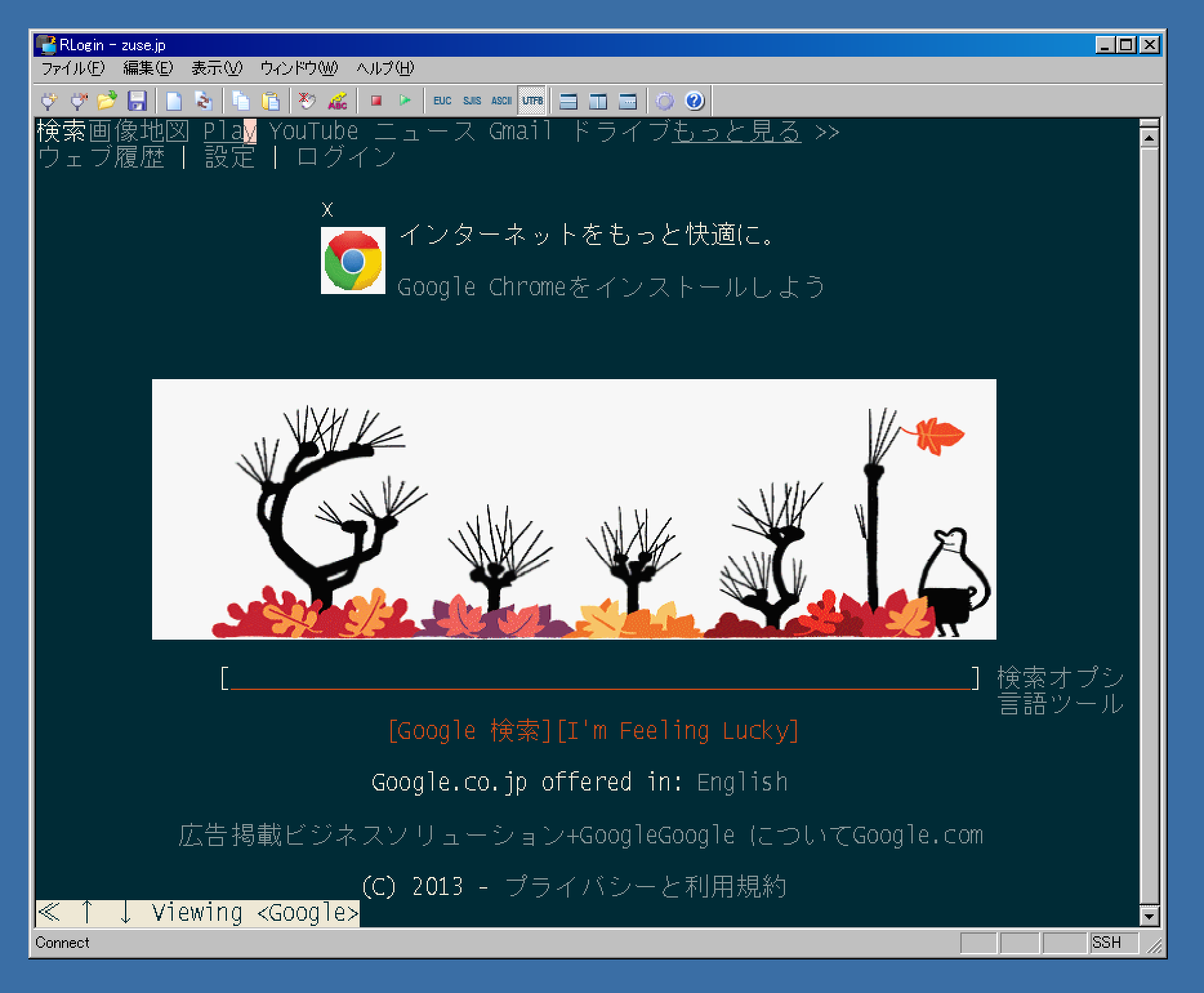The image size is (1204, 993).
Task: Open the ウィンドウ(W) menu
Action: 299,68
